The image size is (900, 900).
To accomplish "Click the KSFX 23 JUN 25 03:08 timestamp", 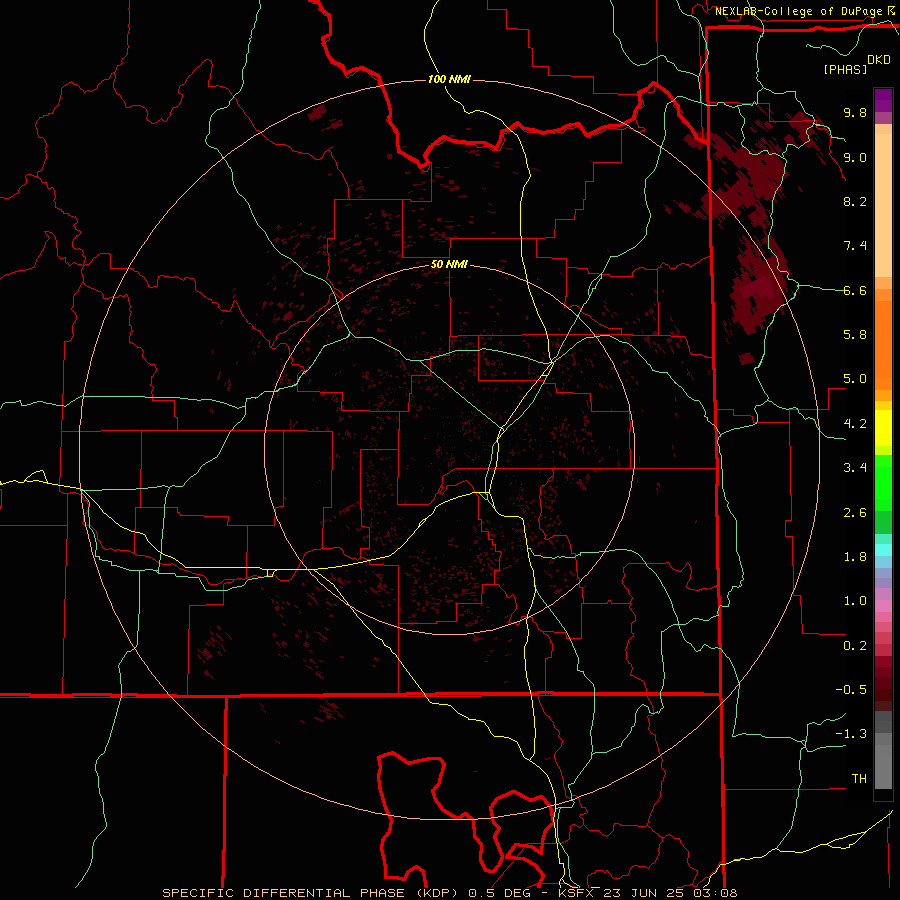I will (649, 893).
